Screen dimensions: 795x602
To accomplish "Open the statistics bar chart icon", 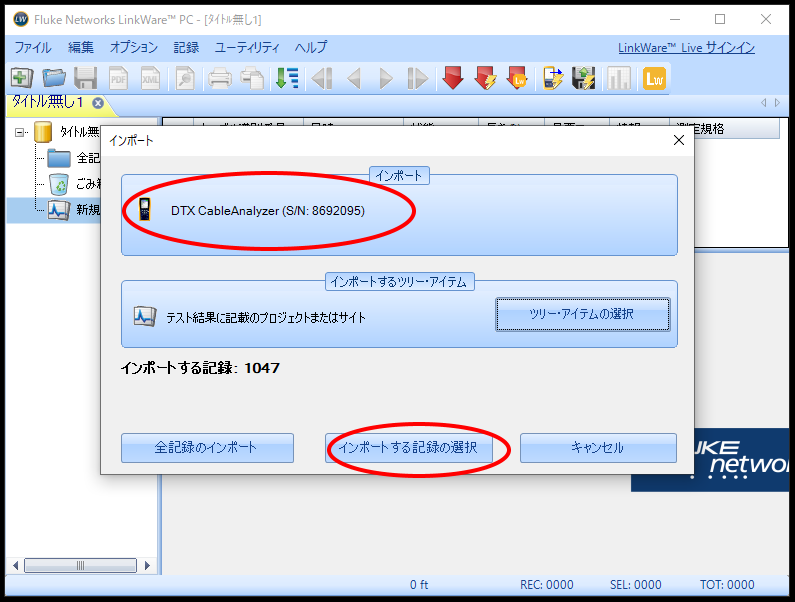I will [x=619, y=78].
